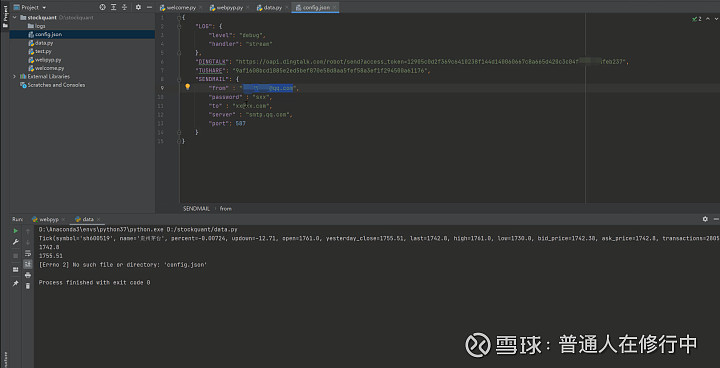
Task: Click the inspections checkmark widget
Action: (696, 19)
